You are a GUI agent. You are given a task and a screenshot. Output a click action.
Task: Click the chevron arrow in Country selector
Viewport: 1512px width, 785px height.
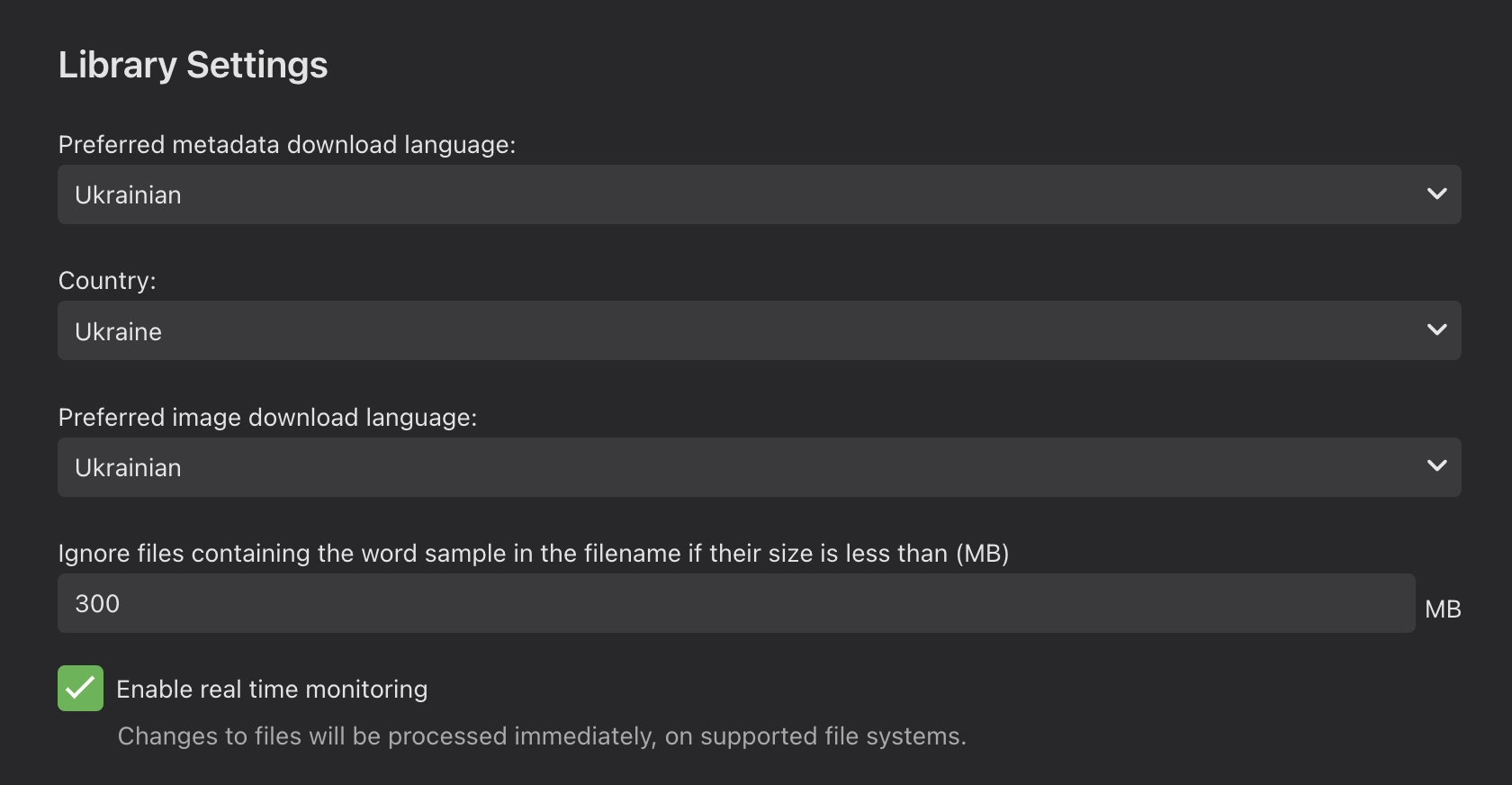1436,329
